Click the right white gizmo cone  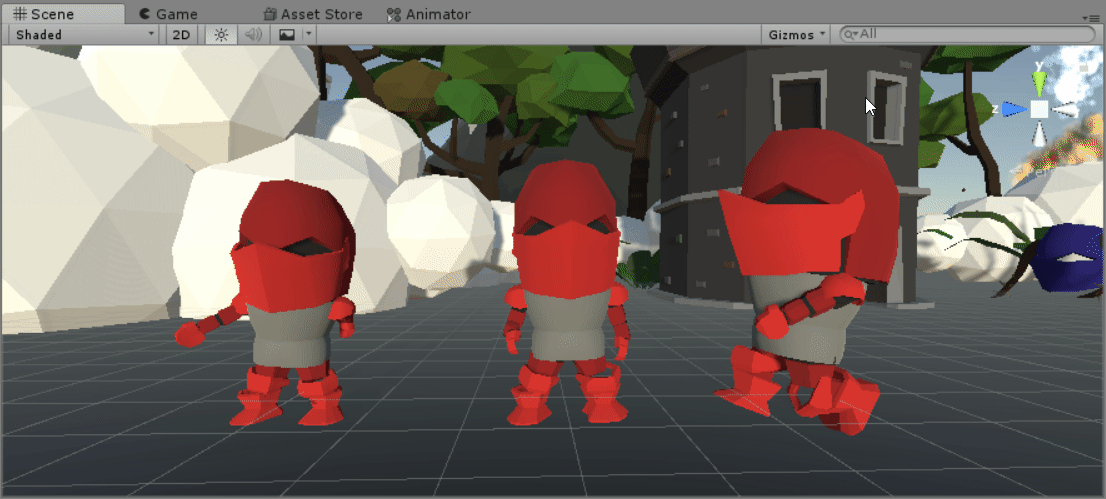(1066, 109)
